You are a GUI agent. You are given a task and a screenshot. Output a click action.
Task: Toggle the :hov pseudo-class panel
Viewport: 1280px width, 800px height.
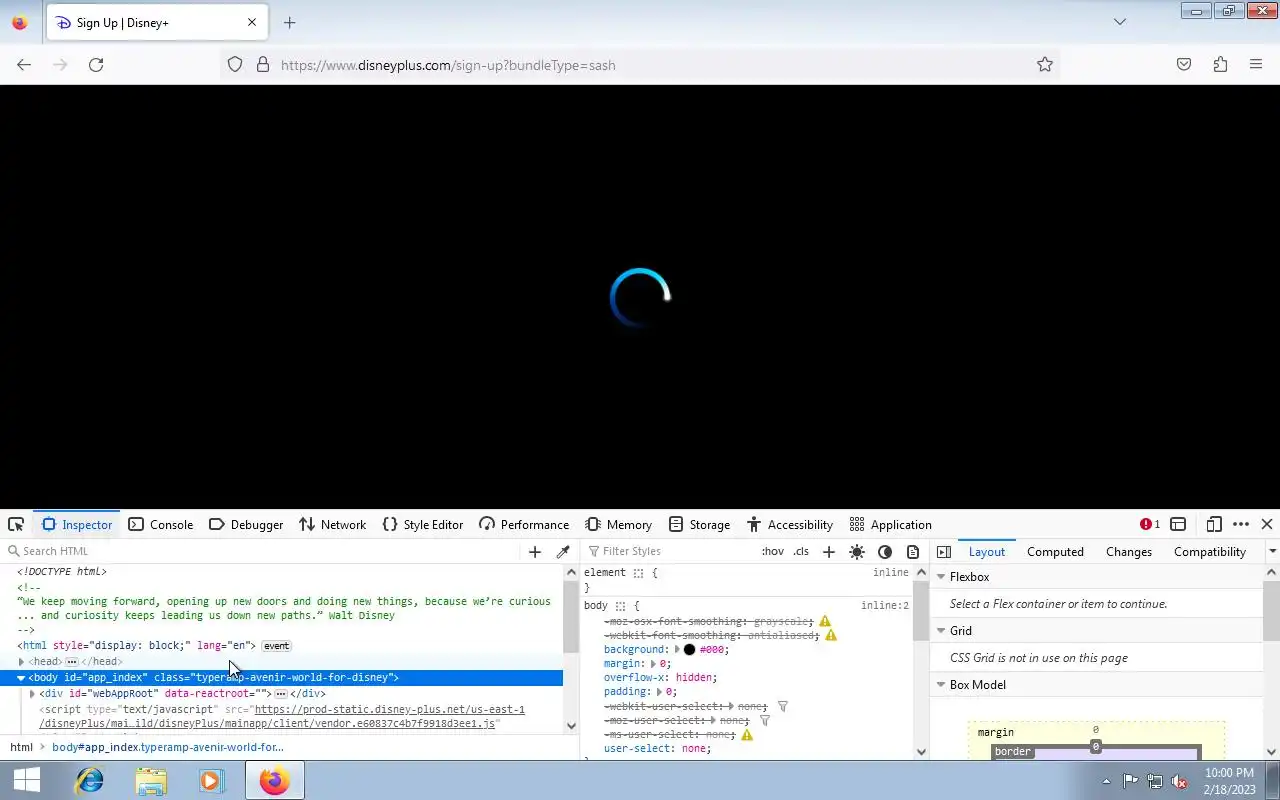coord(773,551)
